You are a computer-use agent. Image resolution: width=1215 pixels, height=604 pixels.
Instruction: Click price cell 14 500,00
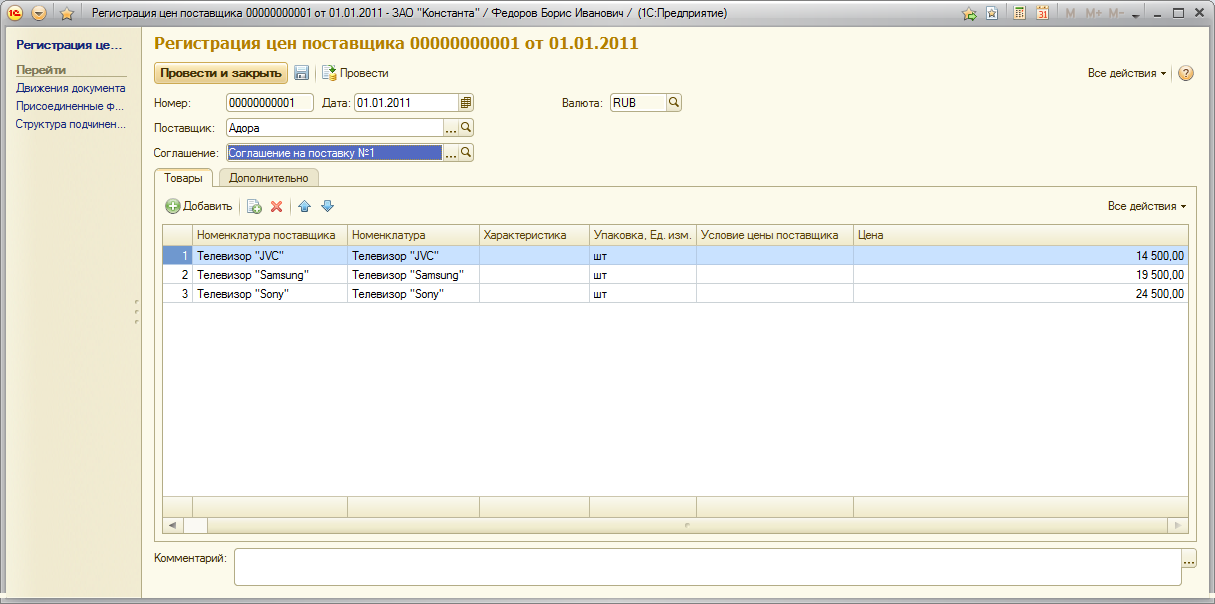point(1021,256)
